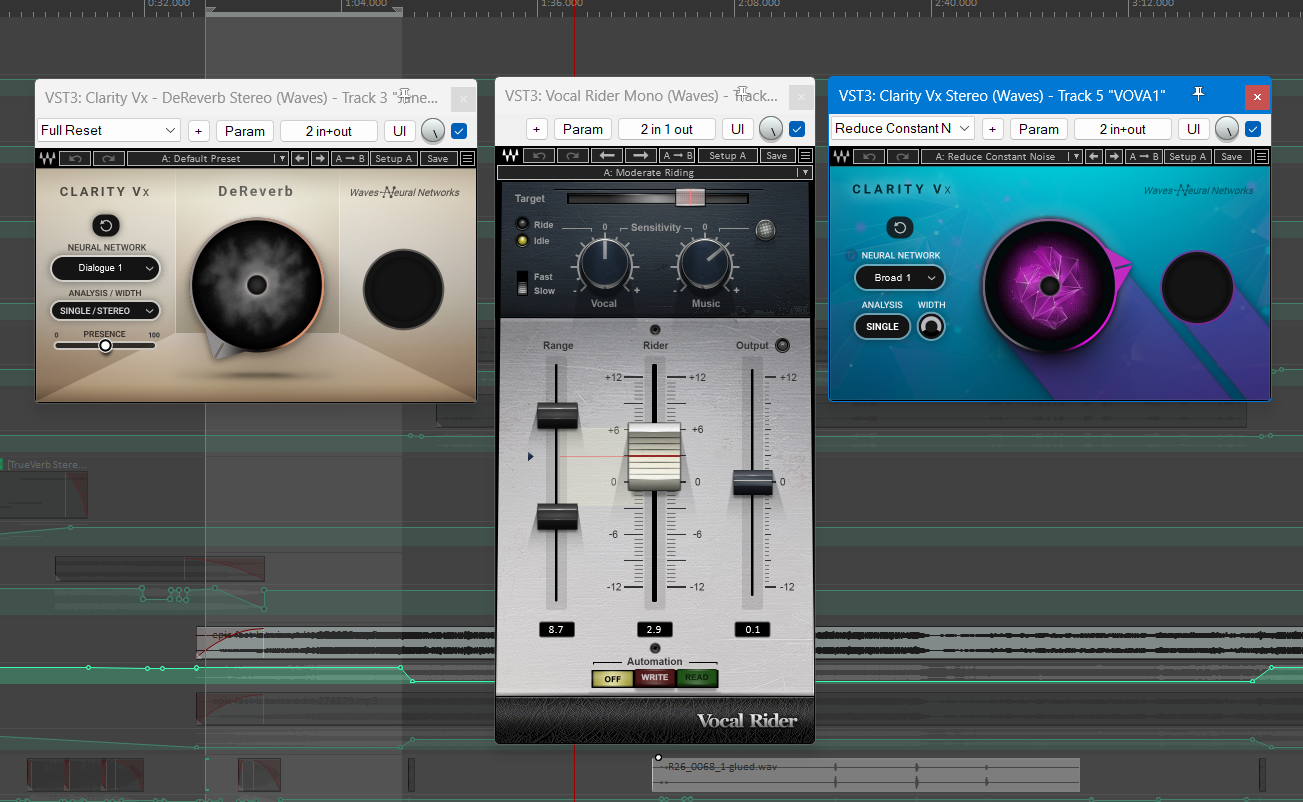Load next preset in Vocal Rider
Screen dimensions: 1303x802
641,155
